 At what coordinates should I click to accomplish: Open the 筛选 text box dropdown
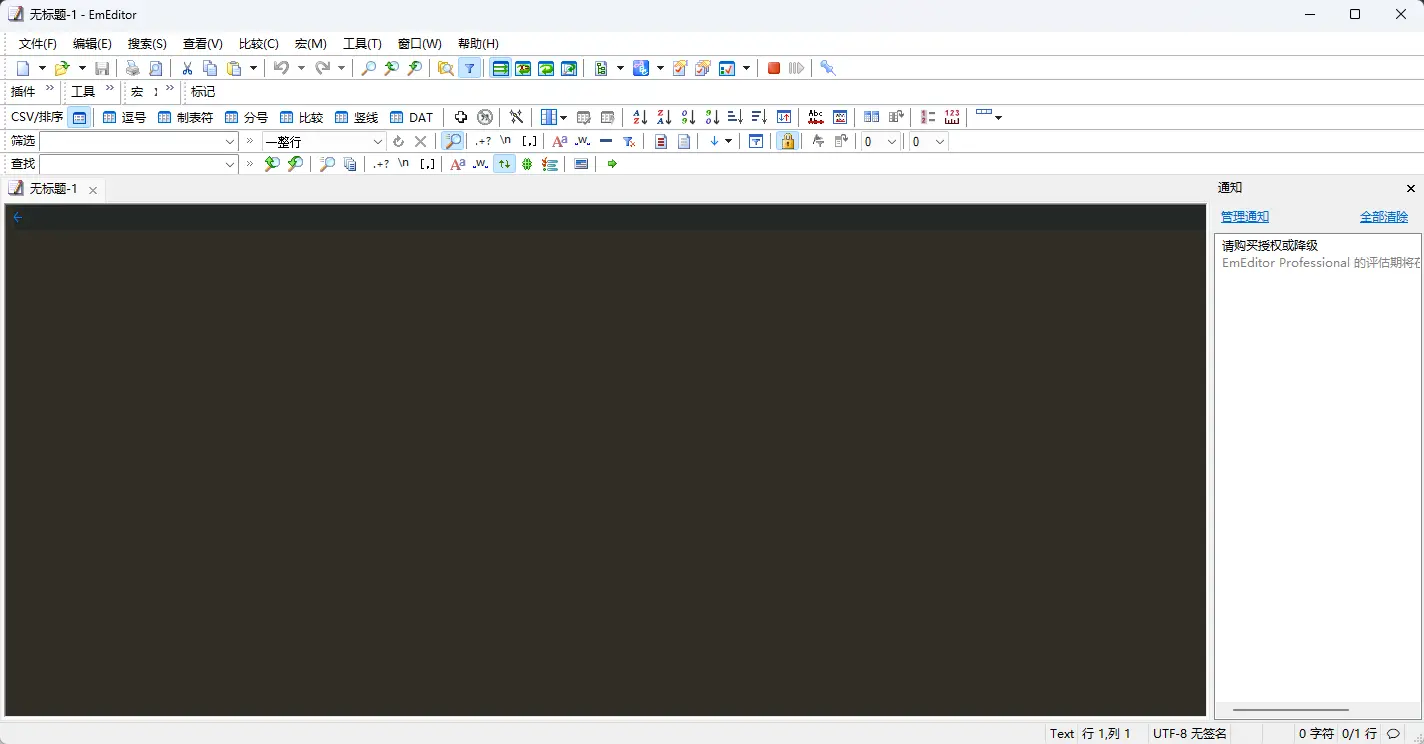(x=230, y=142)
